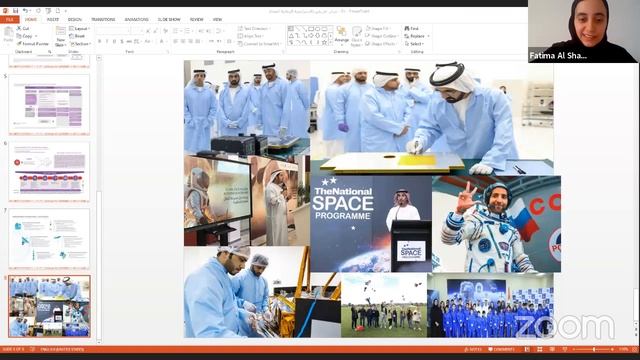Click Convert to SmartArt
This screenshot has height=360, width=640.
pos(260,44)
